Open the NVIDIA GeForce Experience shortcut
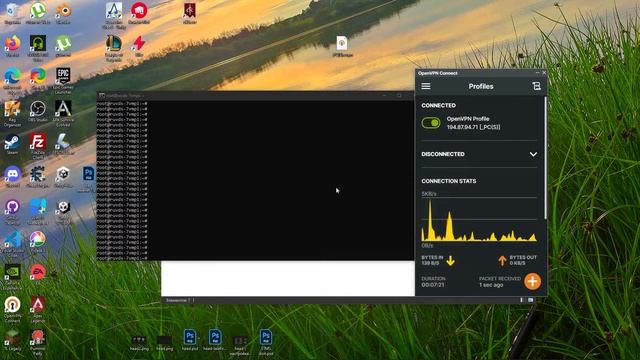Viewport: 640px width, 360px height. (x=12, y=276)
